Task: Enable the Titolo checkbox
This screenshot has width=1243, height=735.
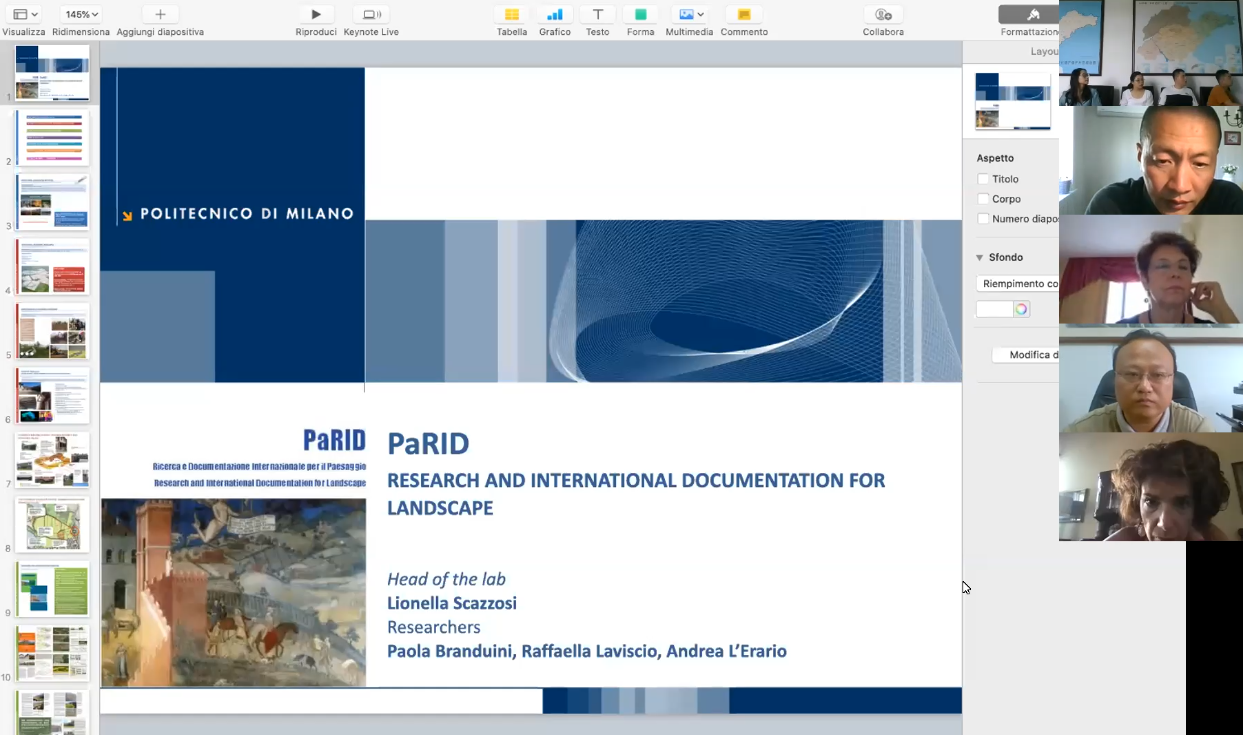Action: 983,179
